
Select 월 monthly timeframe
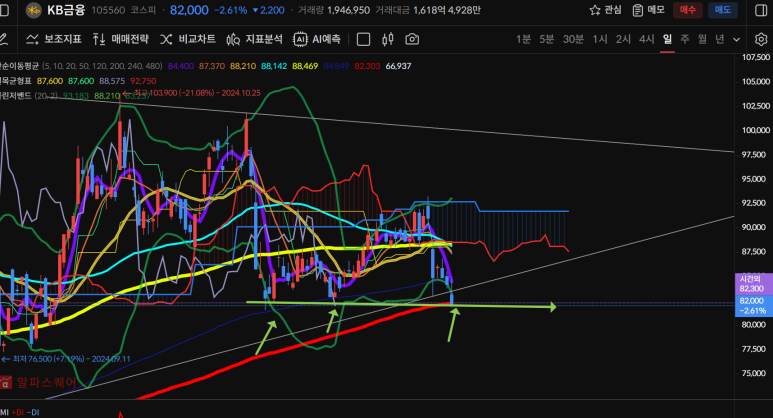tap(702, 39)
